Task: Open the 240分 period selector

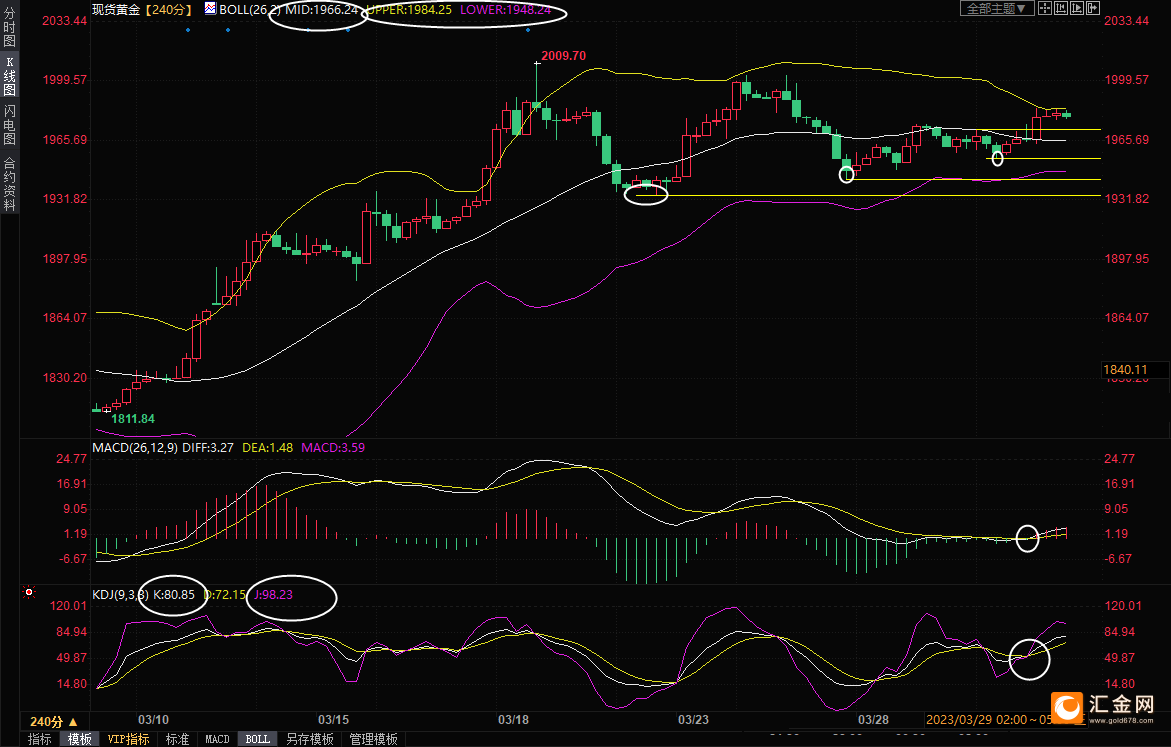Action: pos(54,722)
